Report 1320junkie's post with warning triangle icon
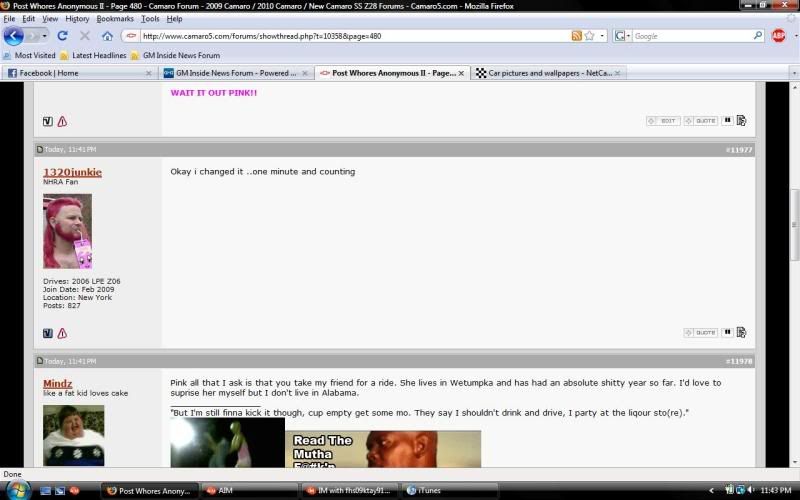Screen dimensions: 800x500 pyautogui.click(x=62, y=333)
